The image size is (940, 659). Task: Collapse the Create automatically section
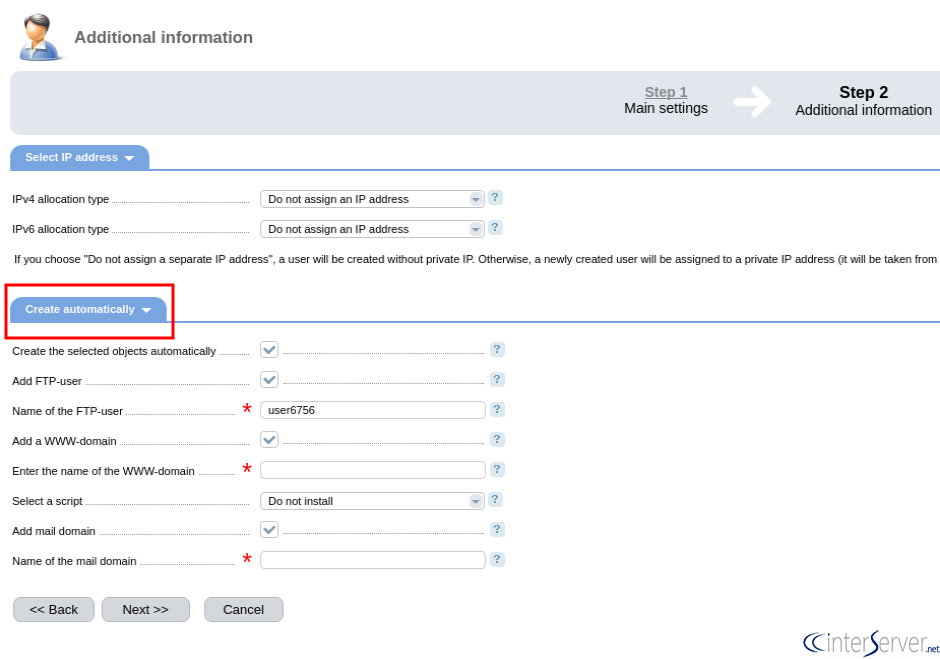pos(88,309)
